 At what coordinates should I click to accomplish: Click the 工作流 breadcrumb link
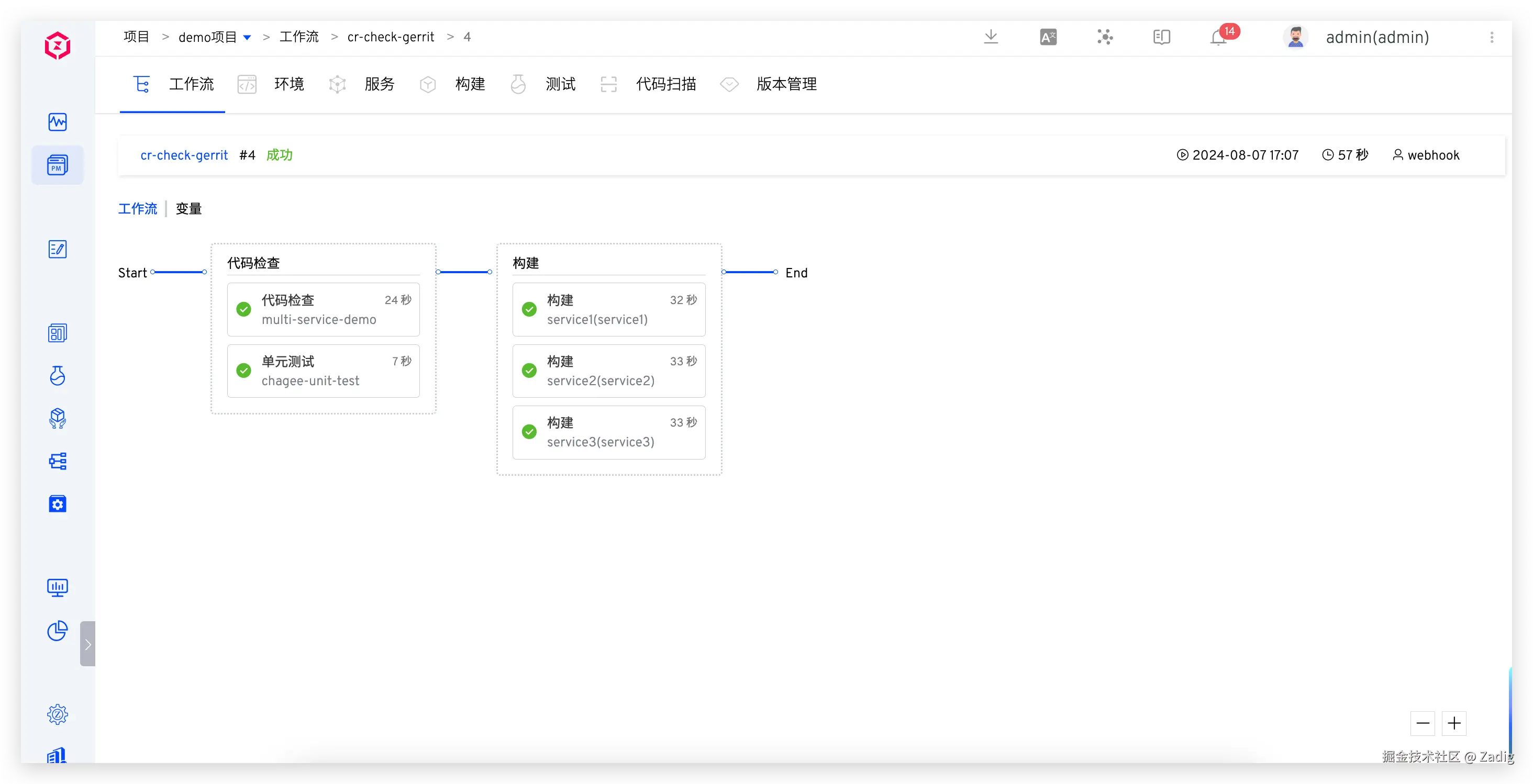[299, 37]
